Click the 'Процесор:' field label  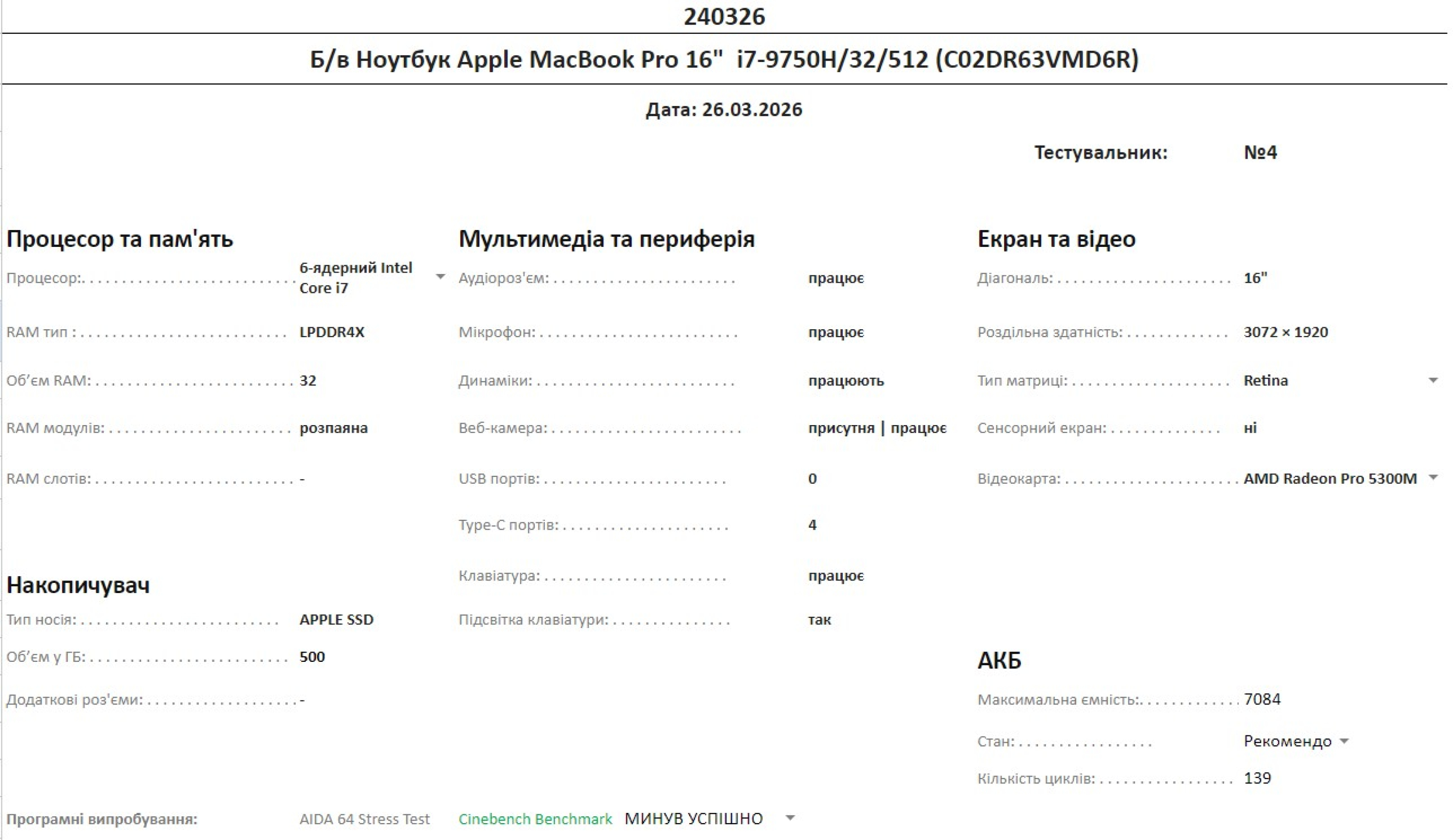(x=45, y=278)
